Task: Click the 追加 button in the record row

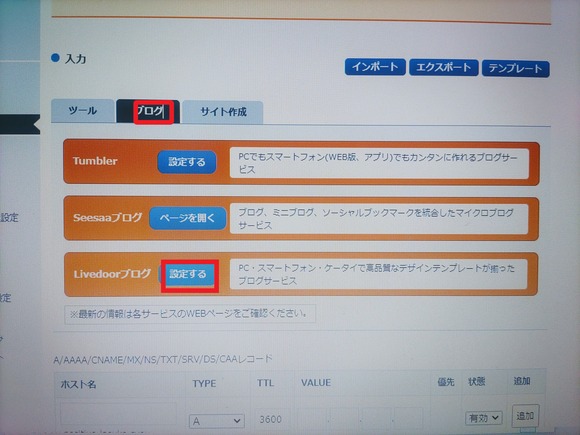Action: click(x=525, y=417)
